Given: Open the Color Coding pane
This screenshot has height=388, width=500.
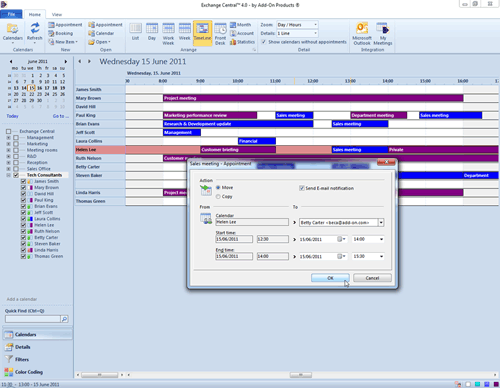Looking at the screenshot, I should [38, 372].
